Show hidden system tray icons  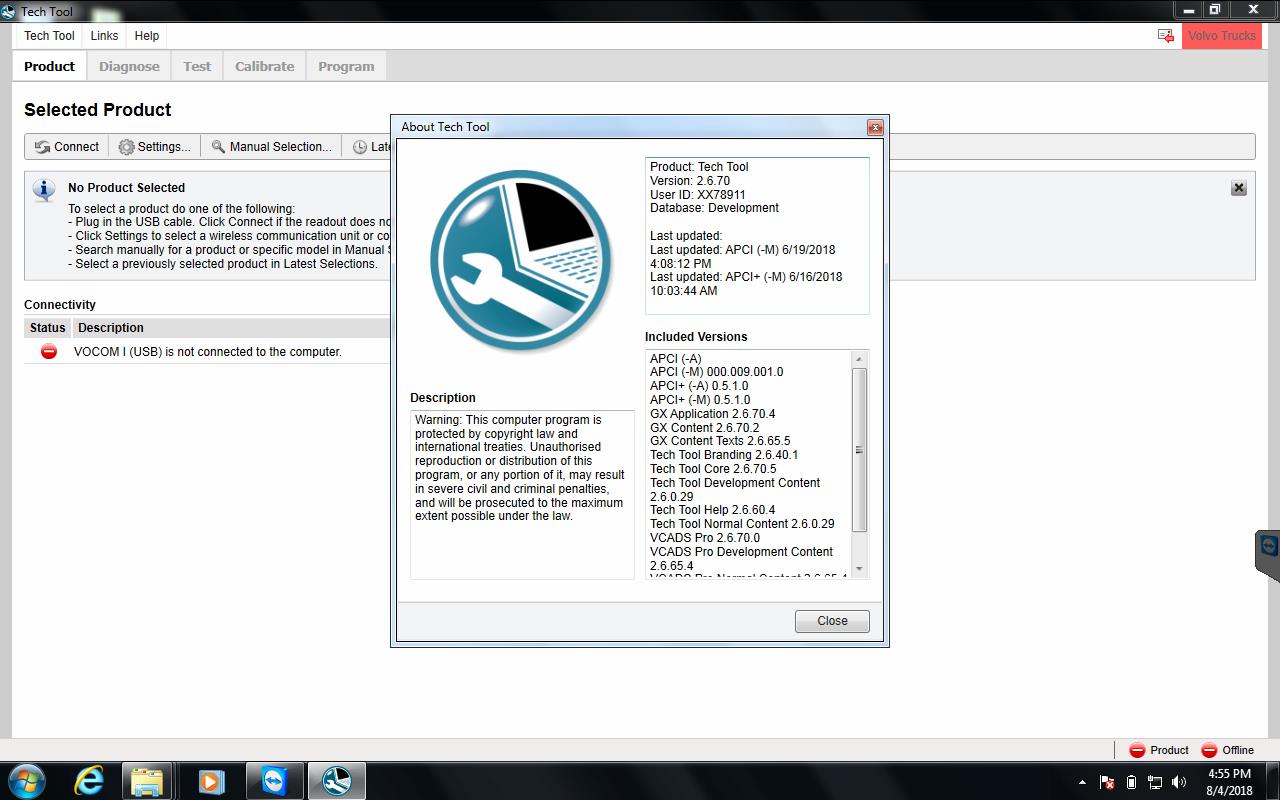(1083, 782)
